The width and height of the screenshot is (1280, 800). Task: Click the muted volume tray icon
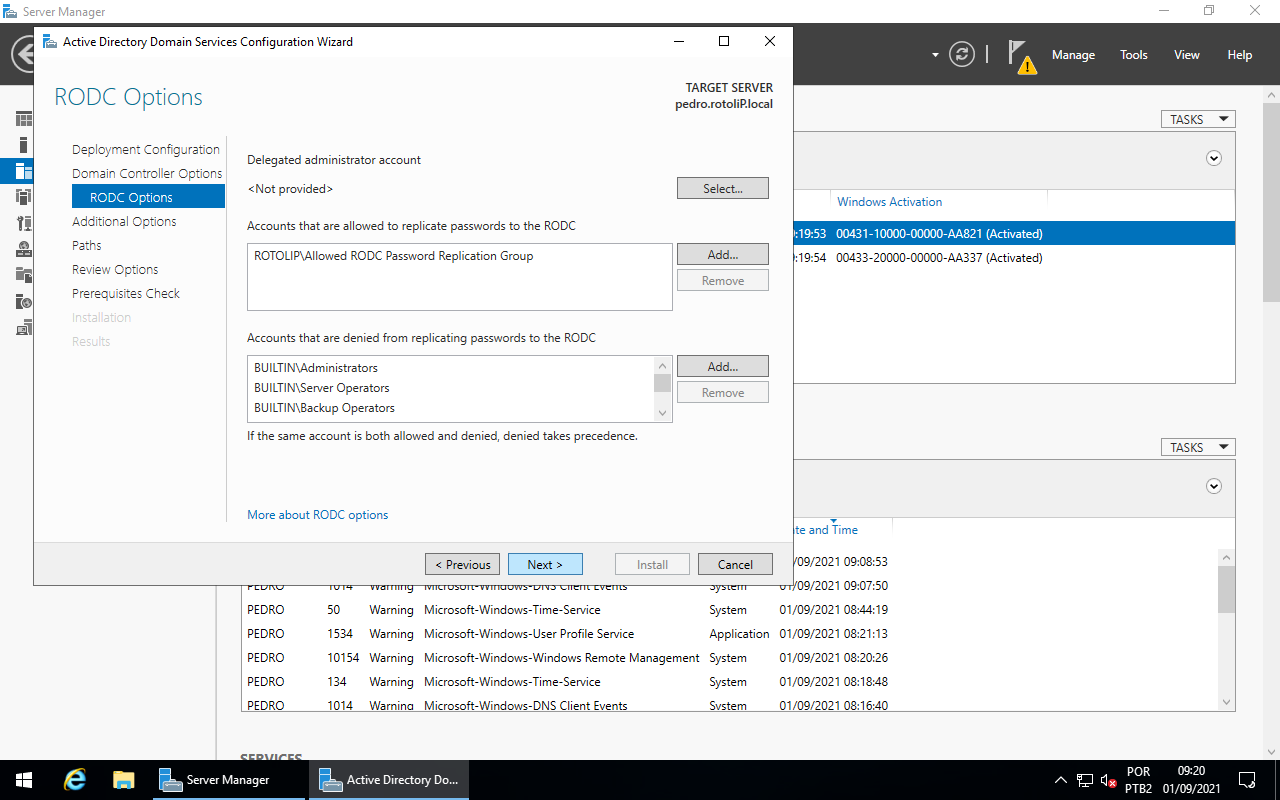[x=1108, y=780]
